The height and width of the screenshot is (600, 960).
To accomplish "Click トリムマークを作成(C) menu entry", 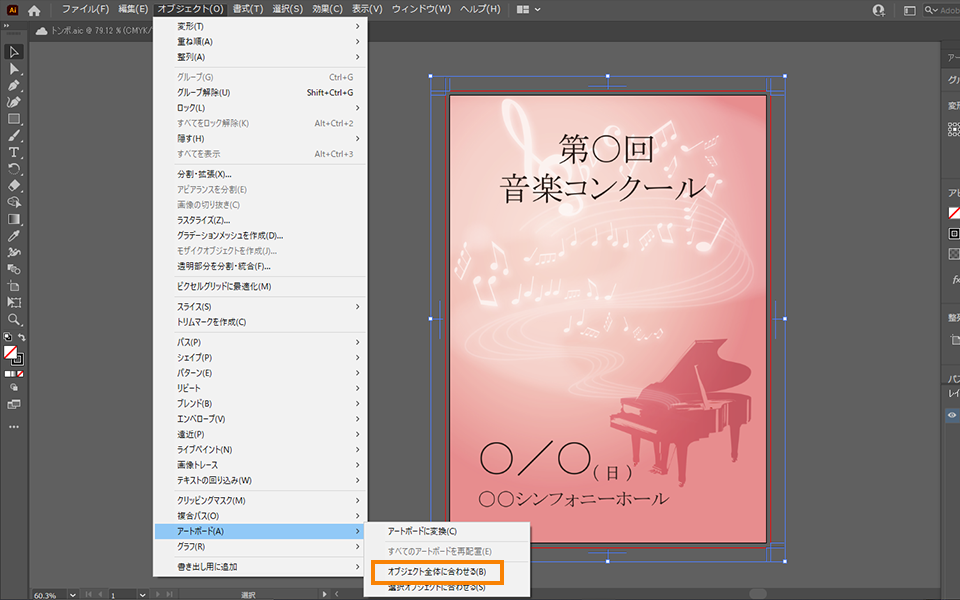I will (212, 322).
